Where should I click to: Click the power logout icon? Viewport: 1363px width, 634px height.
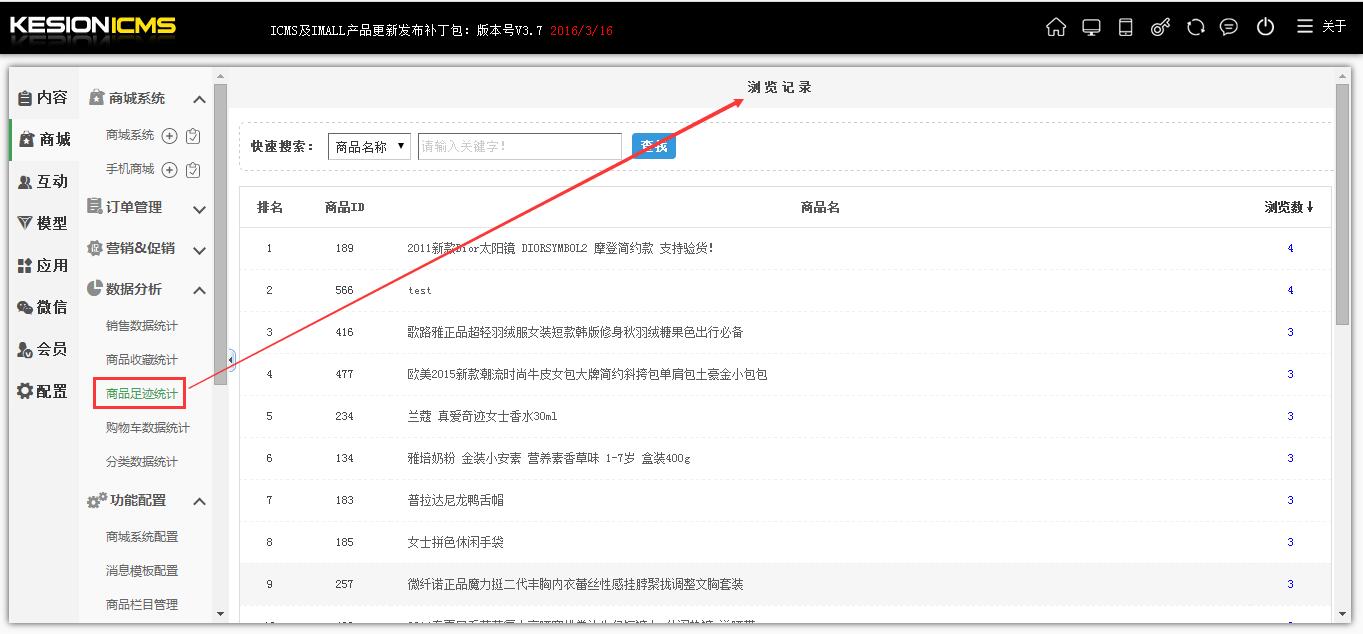[1265, 27]
